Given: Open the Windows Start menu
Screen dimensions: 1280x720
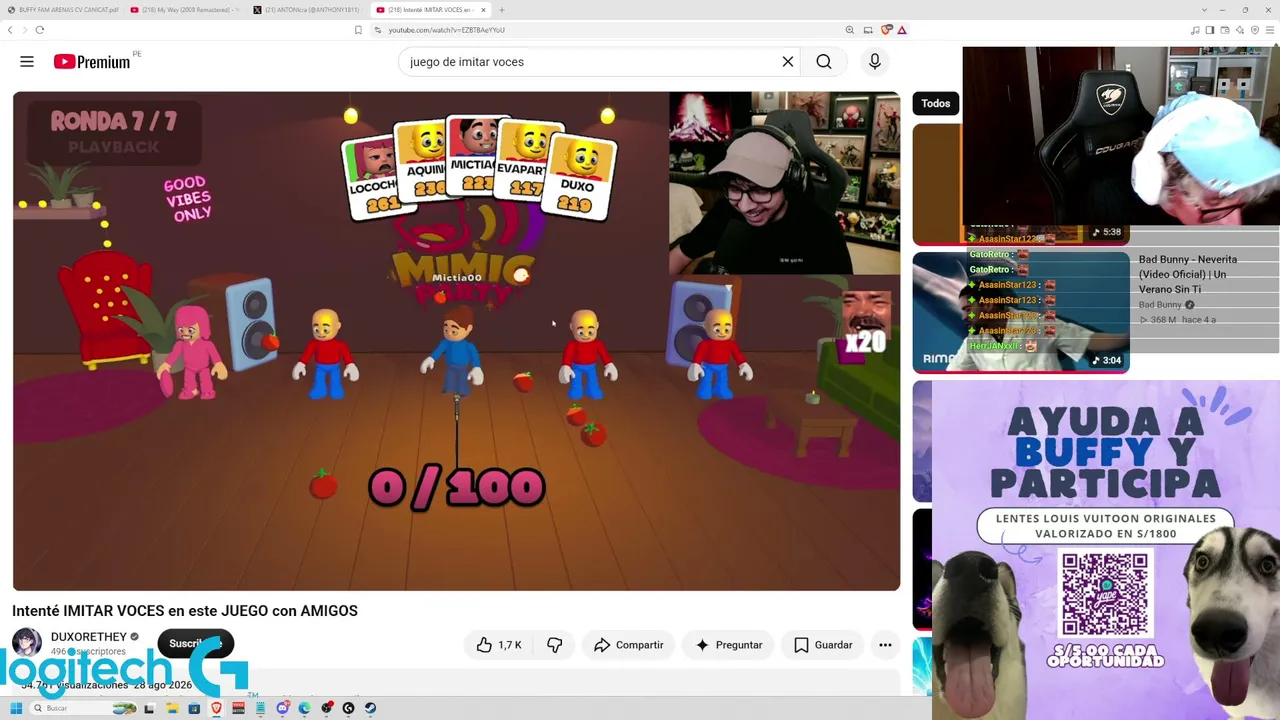Looking at the screenshot, I should click(x=16, y=708).
